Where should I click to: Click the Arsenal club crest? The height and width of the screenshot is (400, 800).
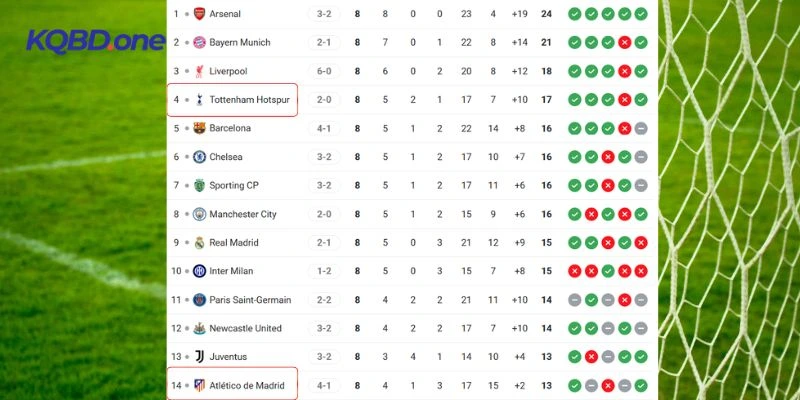tap(199, 14)
